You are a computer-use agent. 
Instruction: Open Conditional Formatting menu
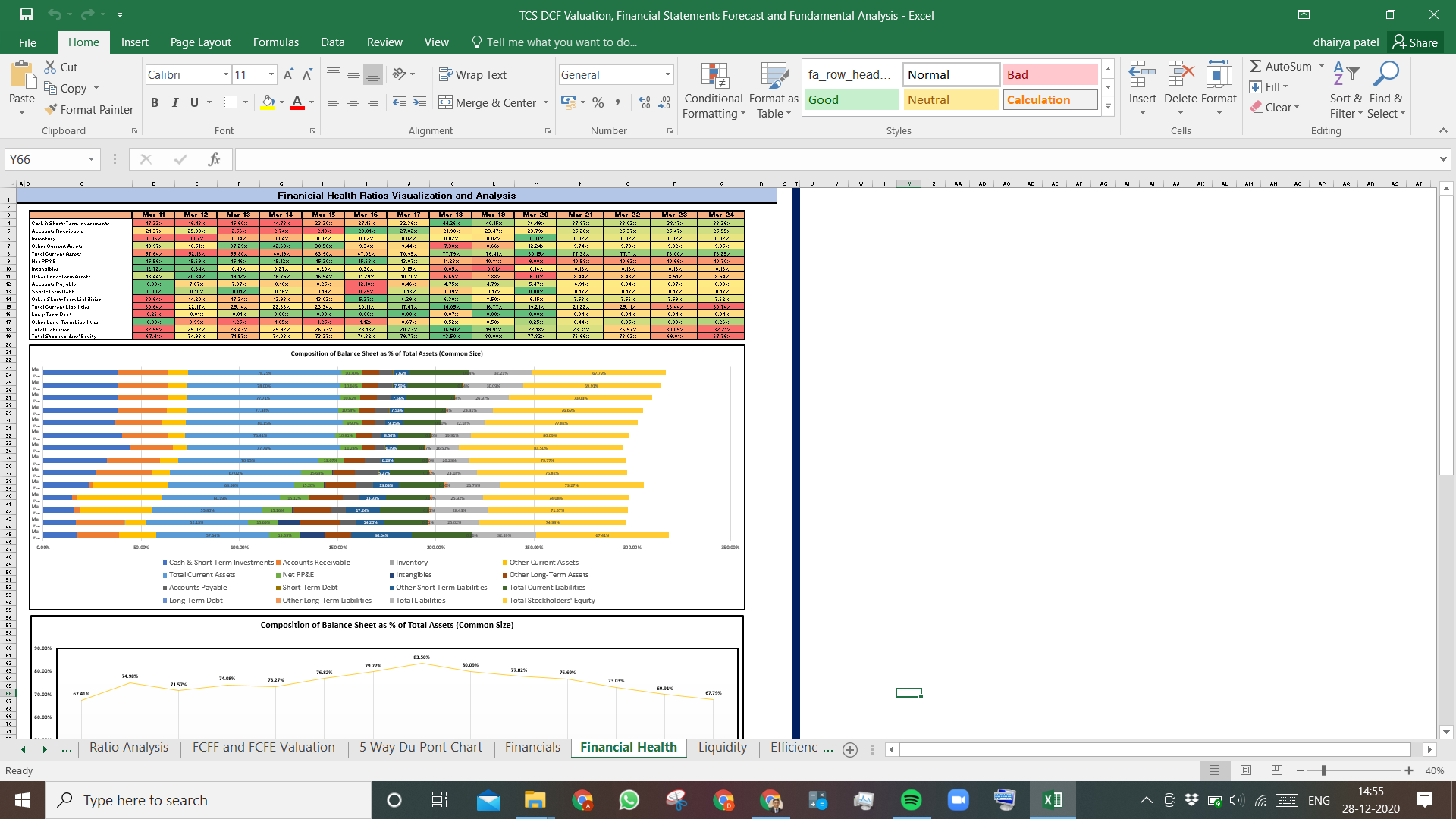713,90
